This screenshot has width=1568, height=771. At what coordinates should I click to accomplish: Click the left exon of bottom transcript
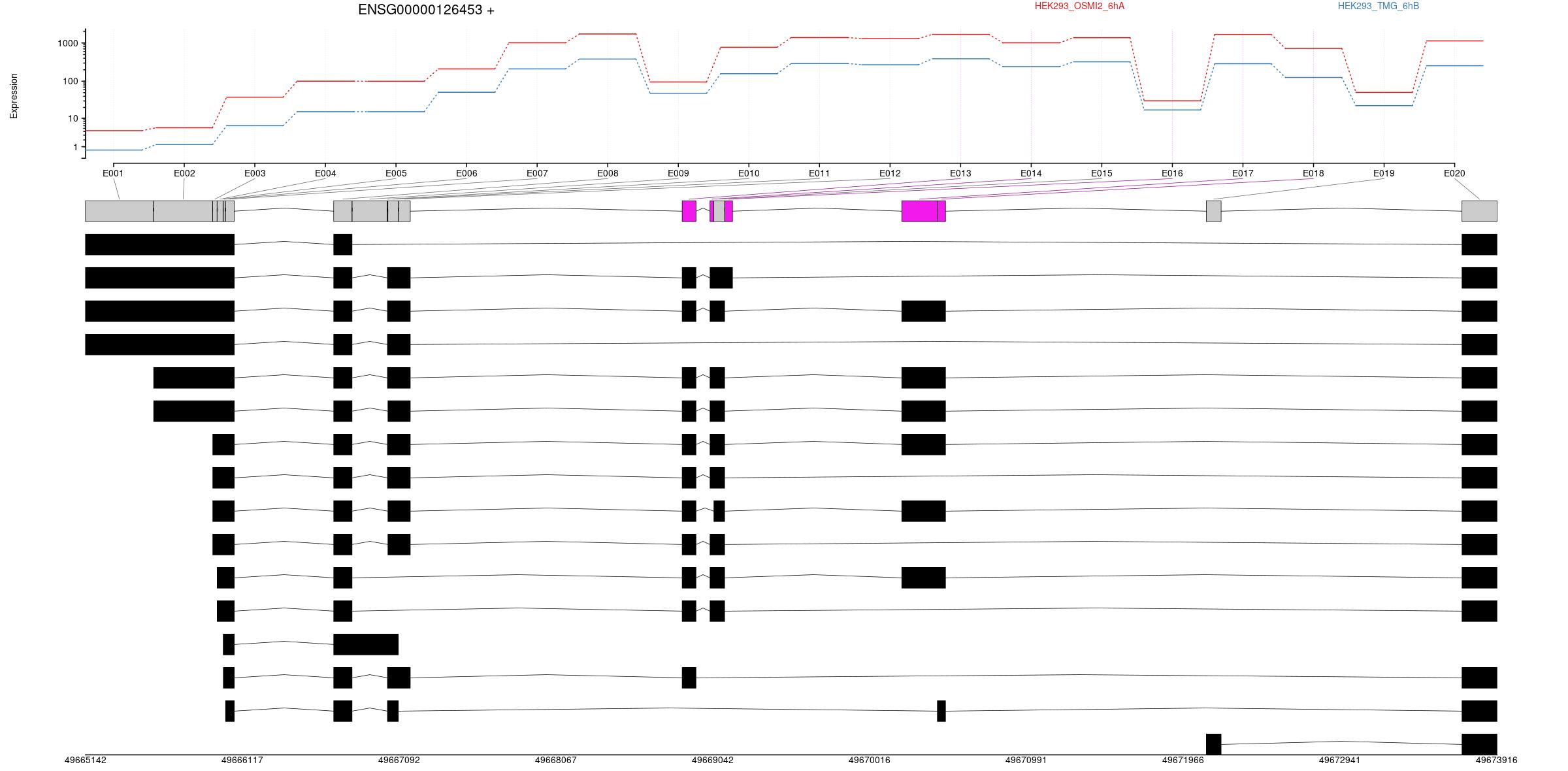point(1213,744)
